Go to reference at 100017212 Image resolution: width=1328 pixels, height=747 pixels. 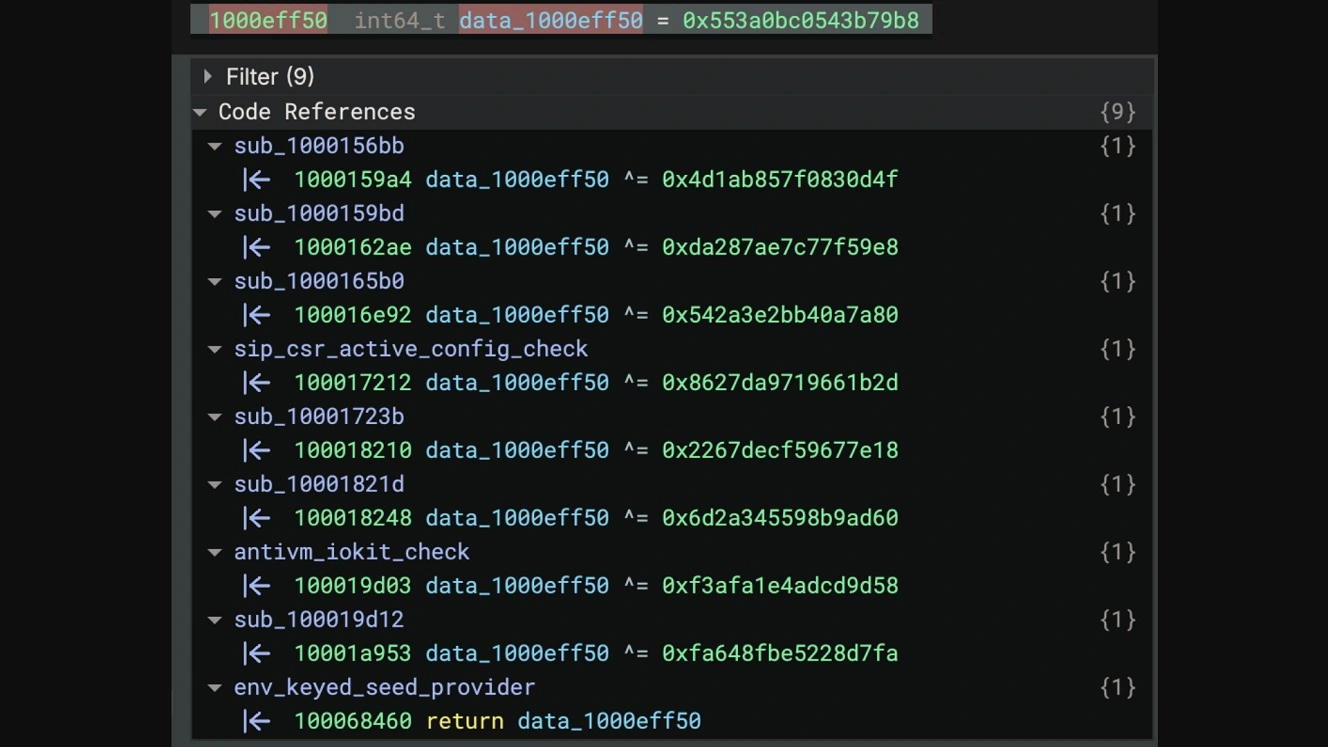click(x=352, y=383)
